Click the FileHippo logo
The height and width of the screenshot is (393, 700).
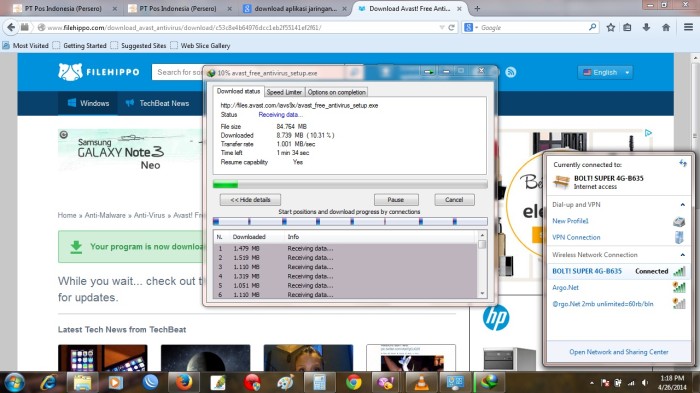pyautogui.click(x=99, y=72)
